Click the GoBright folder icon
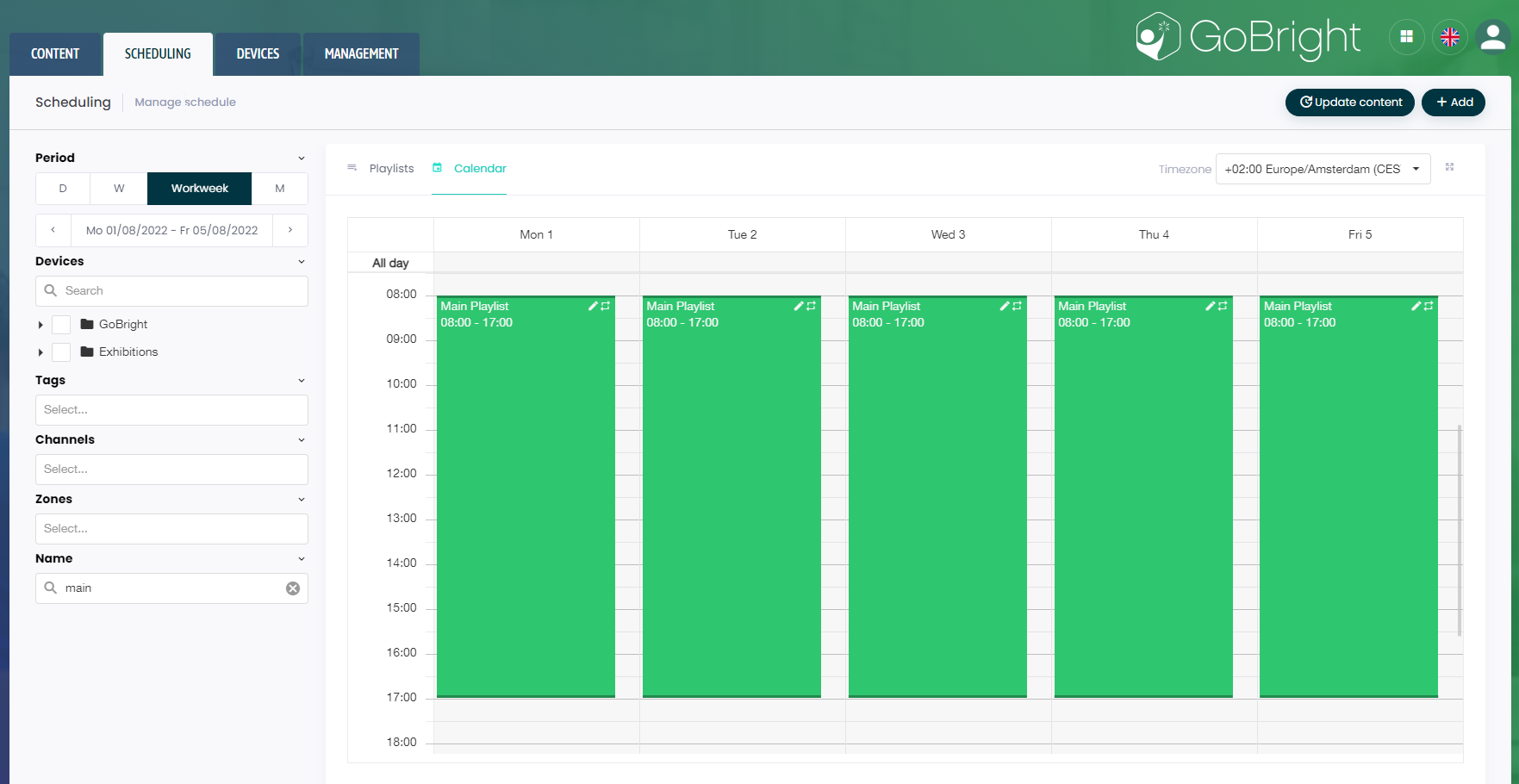 click(x=87, y=324)
